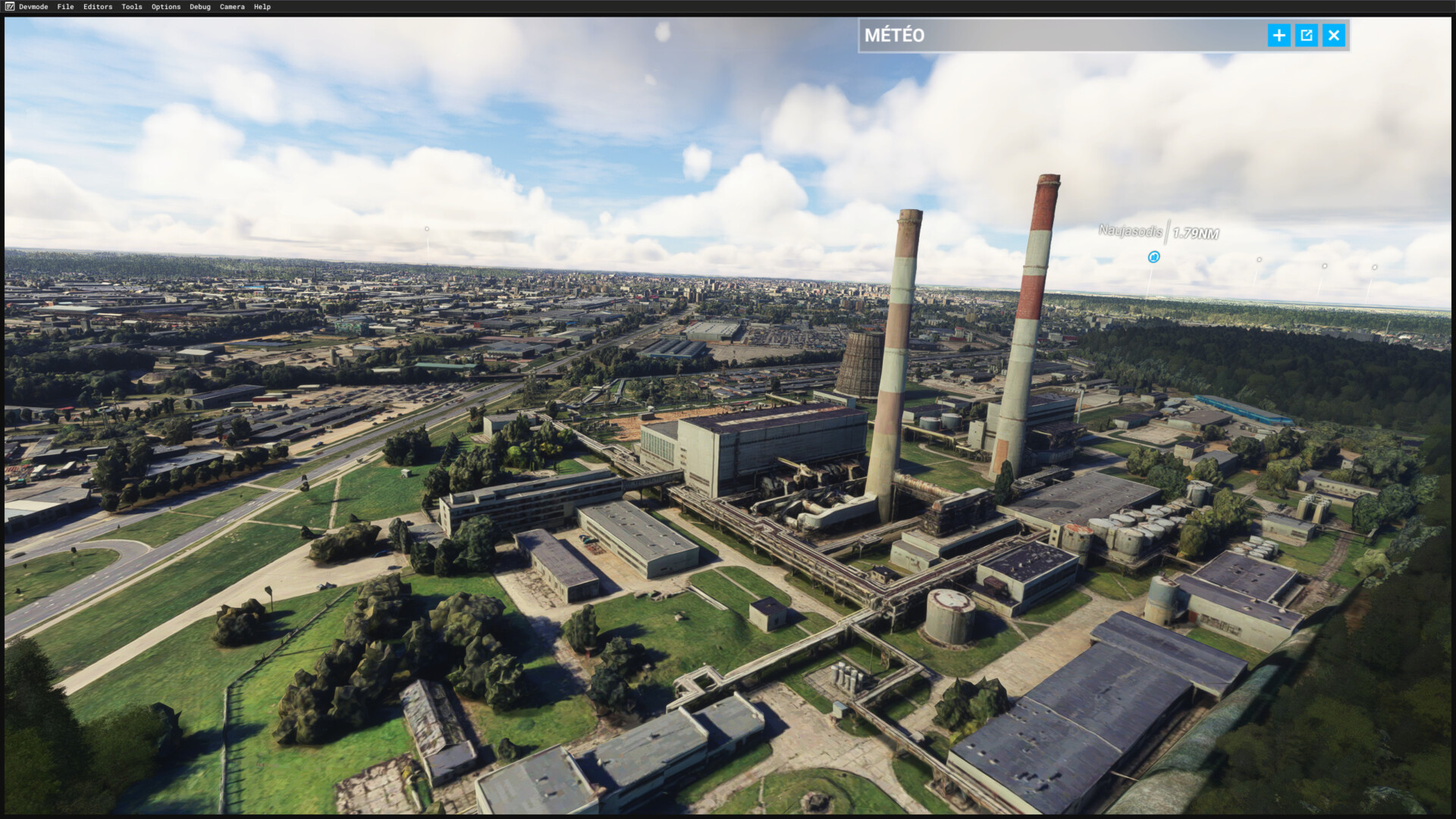Screen dimensions: 1456x819
Task: Open the Options menu
Action: [x=166, y=7]
